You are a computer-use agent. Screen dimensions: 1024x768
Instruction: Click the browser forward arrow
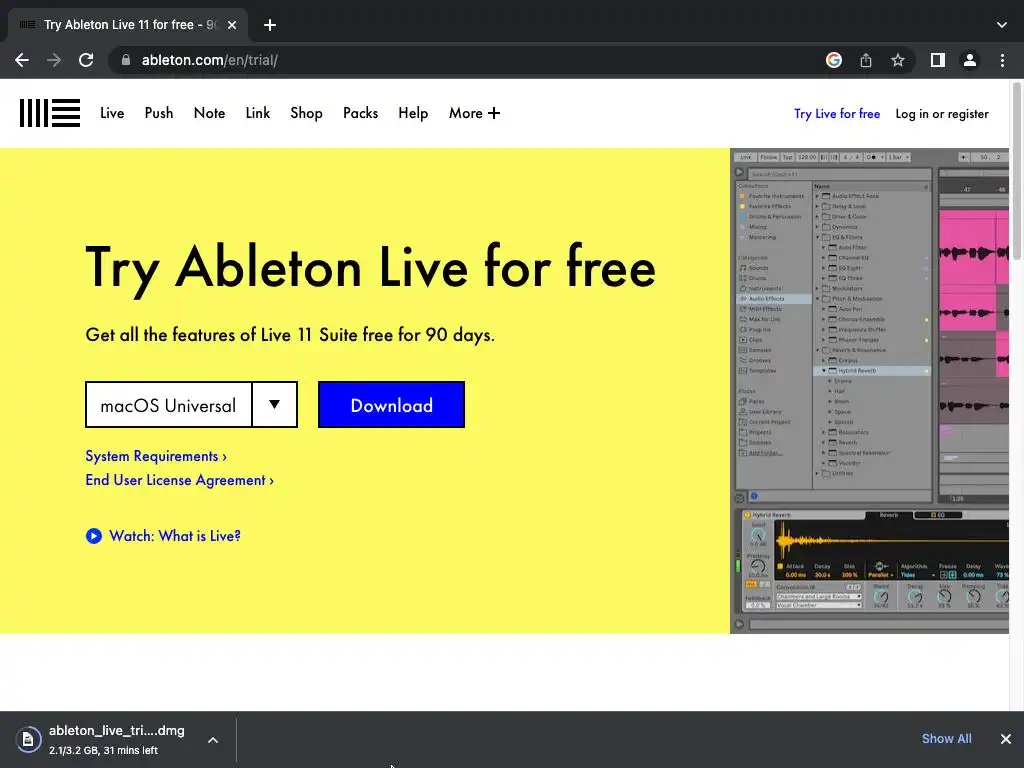(x=54, y=60)
